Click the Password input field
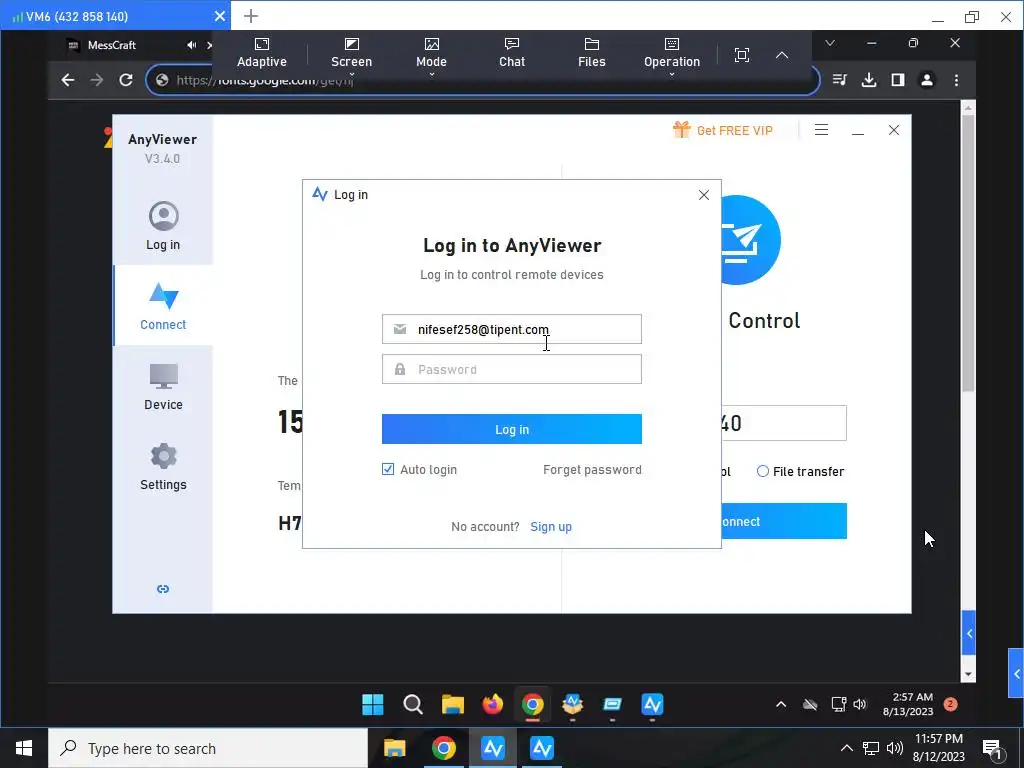The width and height of the screenshot is (1024, 768). click(x=511, y=369)
